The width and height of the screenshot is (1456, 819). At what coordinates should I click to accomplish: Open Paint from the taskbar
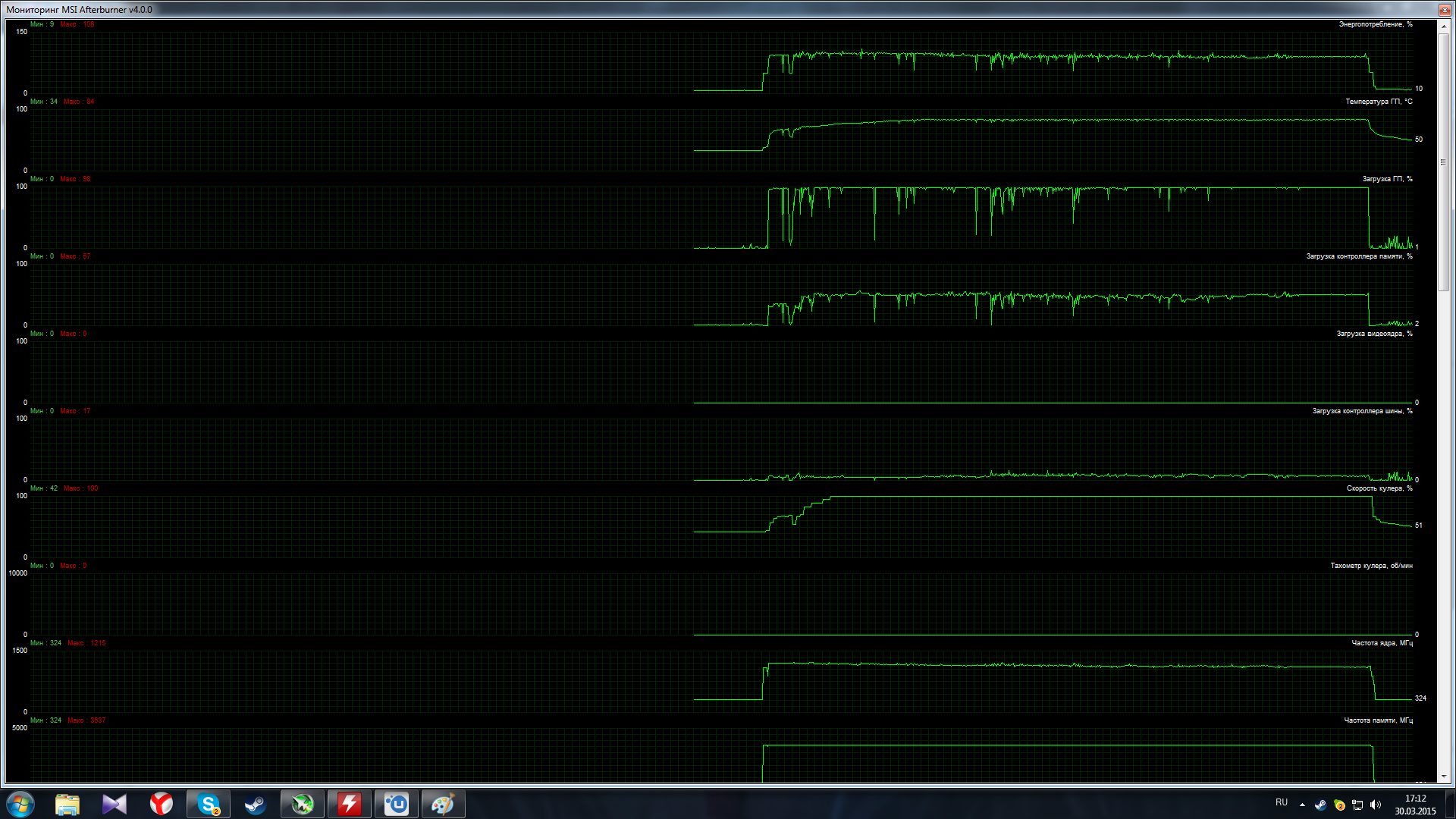coord(444,804)
